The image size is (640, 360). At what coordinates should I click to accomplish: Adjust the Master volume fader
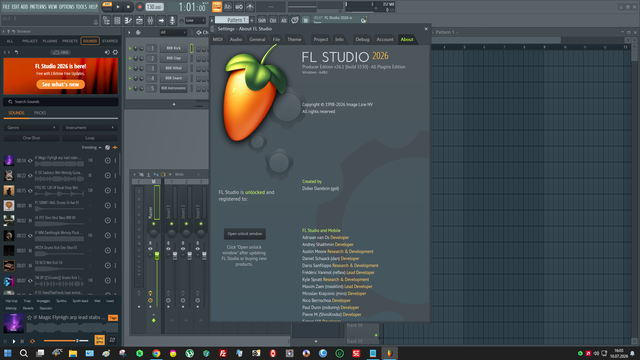(x=157, y=256)
